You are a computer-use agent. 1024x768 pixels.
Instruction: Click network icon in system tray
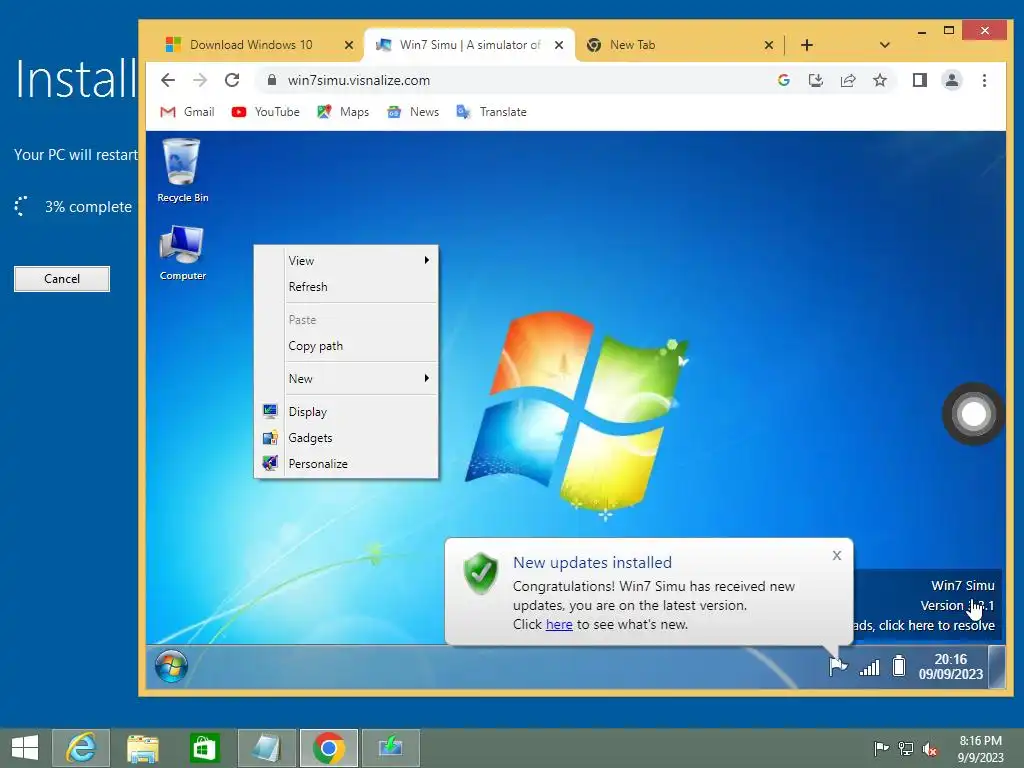906,748
